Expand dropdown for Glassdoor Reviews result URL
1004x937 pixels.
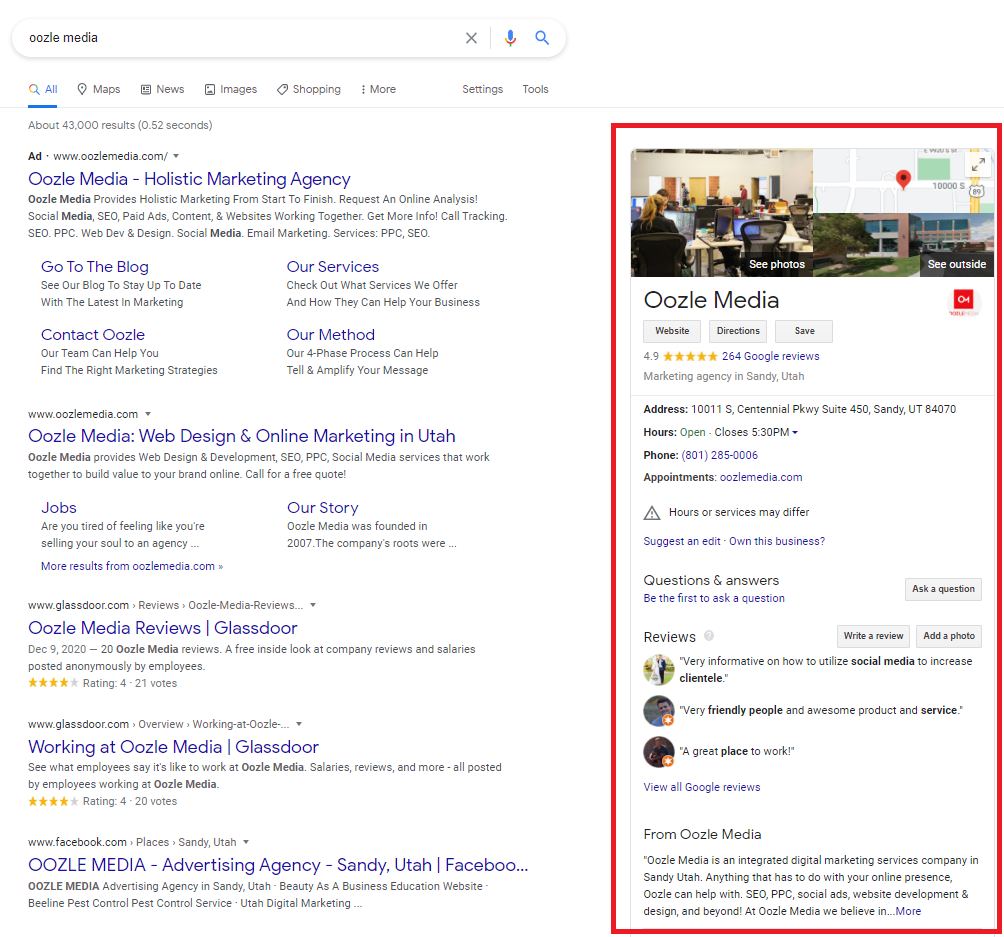point(313,605)
